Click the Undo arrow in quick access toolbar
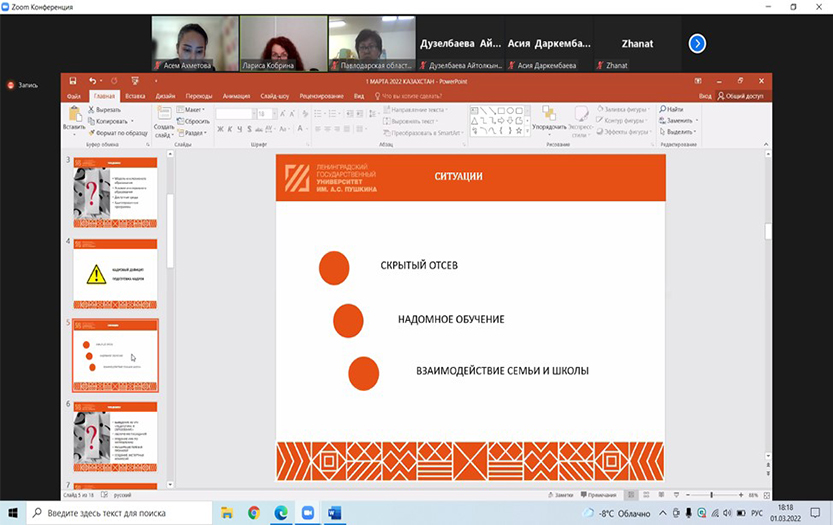Screen dimensions: 833x525 click(92, 80)
